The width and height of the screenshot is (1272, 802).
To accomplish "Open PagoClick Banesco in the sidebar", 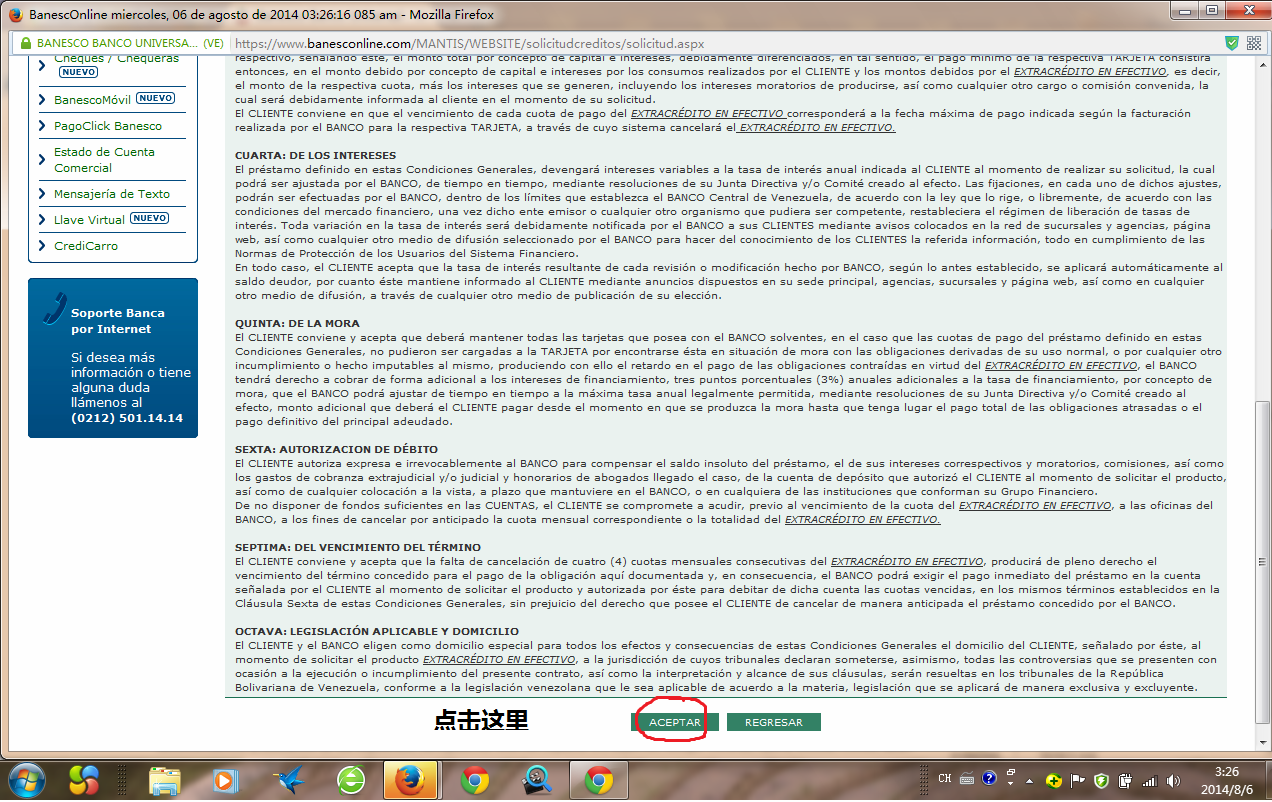I will [108, 126].
